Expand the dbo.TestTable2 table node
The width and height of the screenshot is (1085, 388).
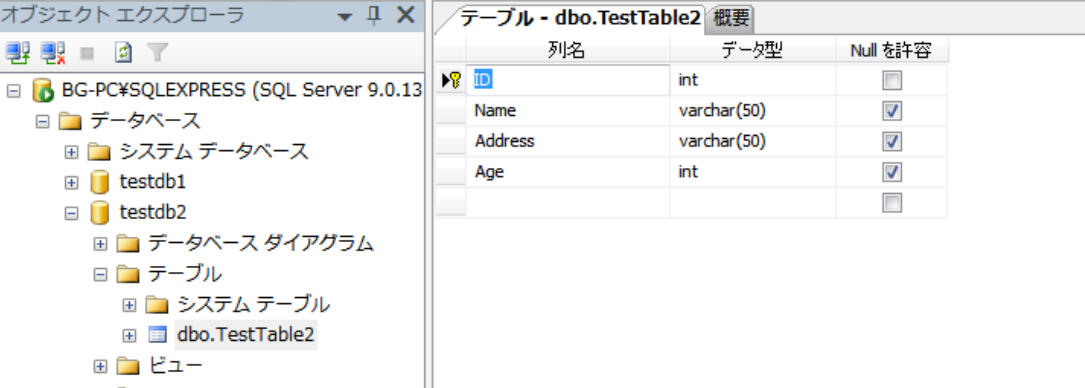point(129,335)
